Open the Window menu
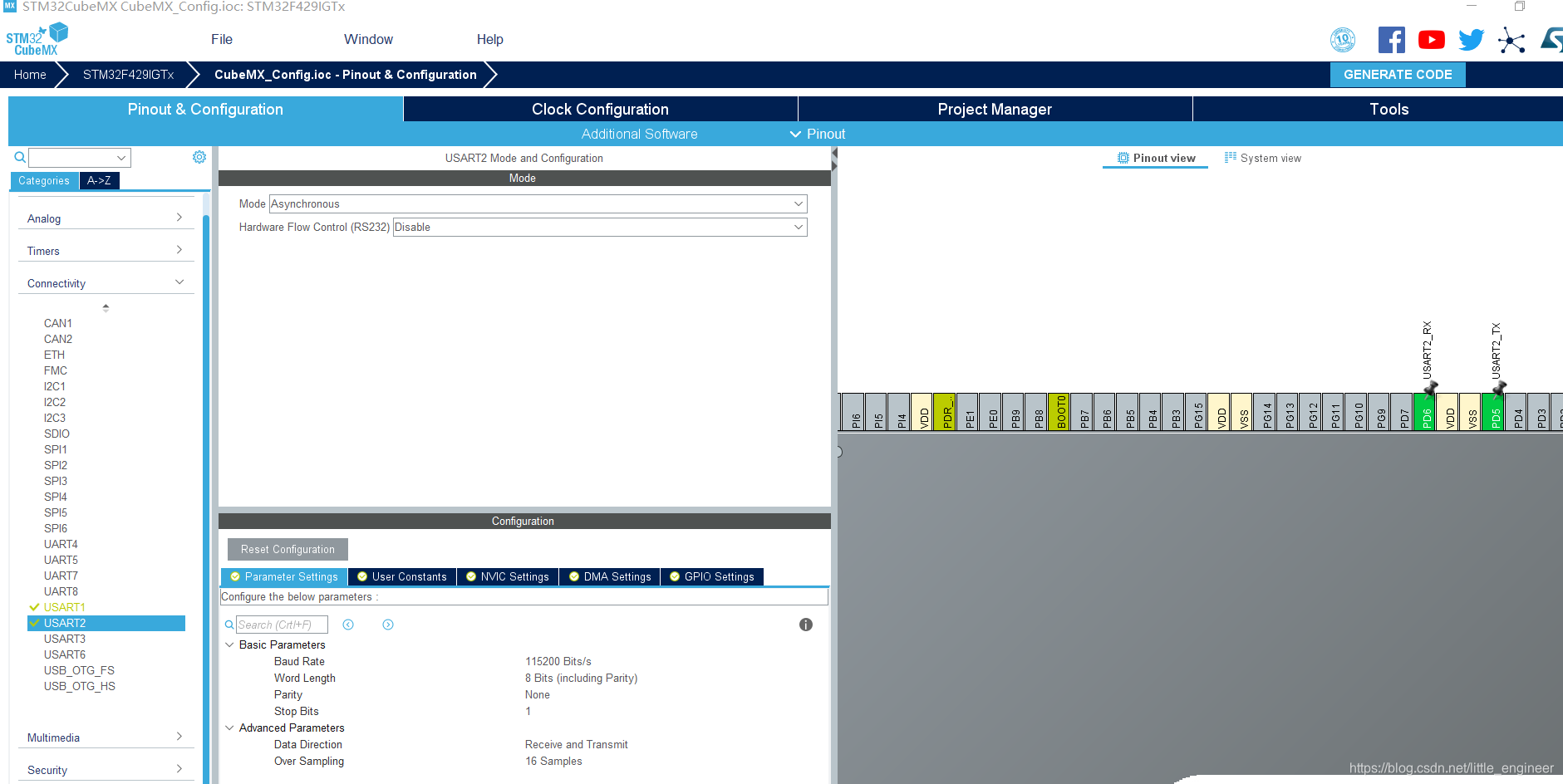This screenshot has height=784, width=1563. pos(368,39)
